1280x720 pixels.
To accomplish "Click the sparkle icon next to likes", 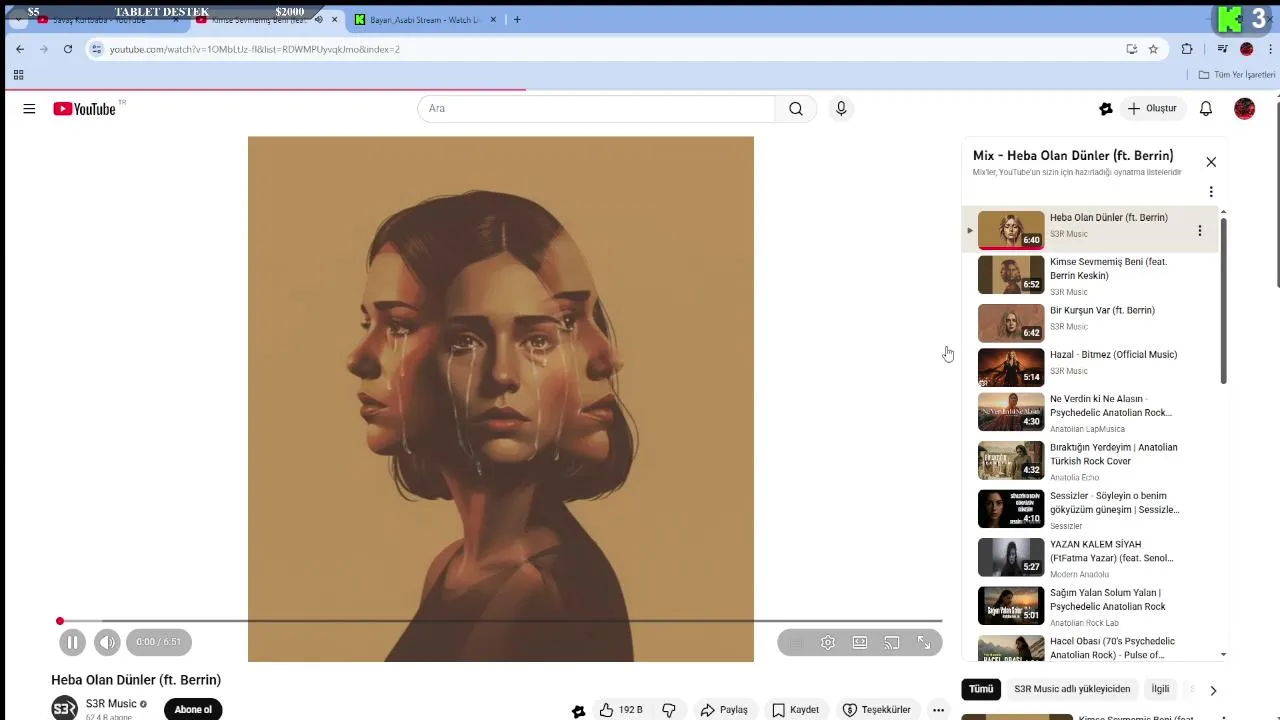I will tap(578, 711).
